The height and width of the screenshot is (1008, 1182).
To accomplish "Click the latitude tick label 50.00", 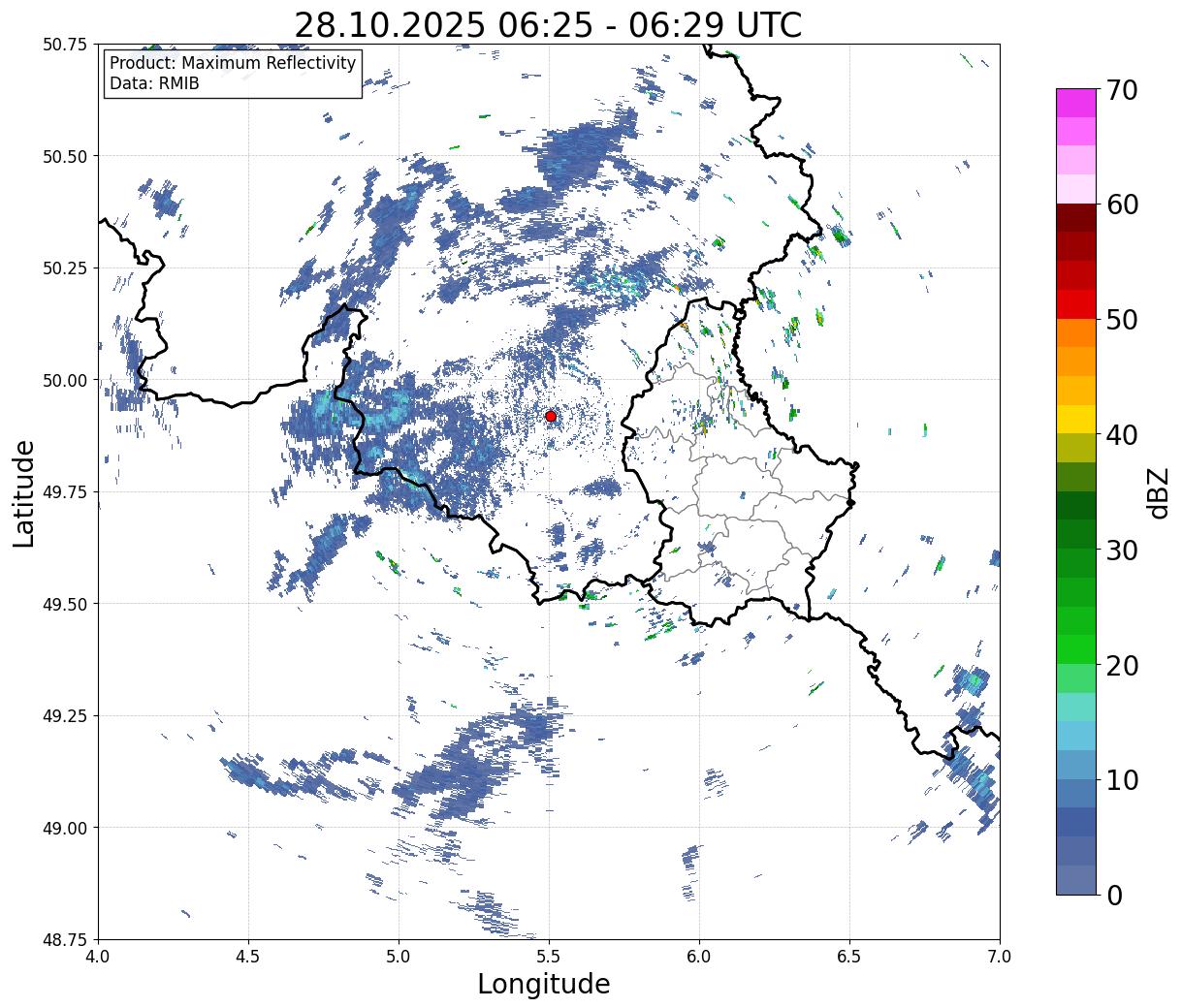I will point(65,380).
